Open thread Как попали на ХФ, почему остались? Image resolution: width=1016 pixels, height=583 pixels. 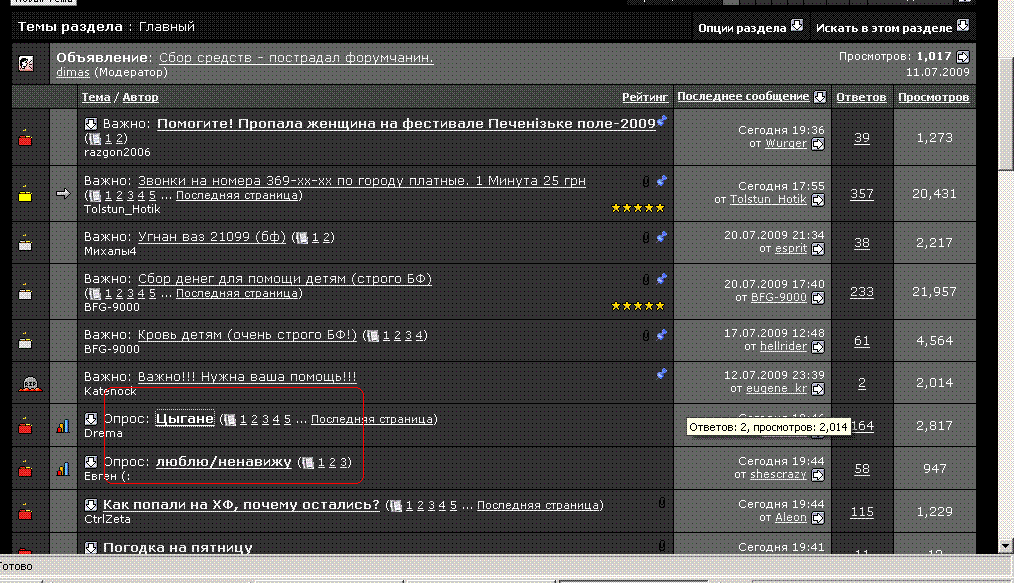(241, 505)
